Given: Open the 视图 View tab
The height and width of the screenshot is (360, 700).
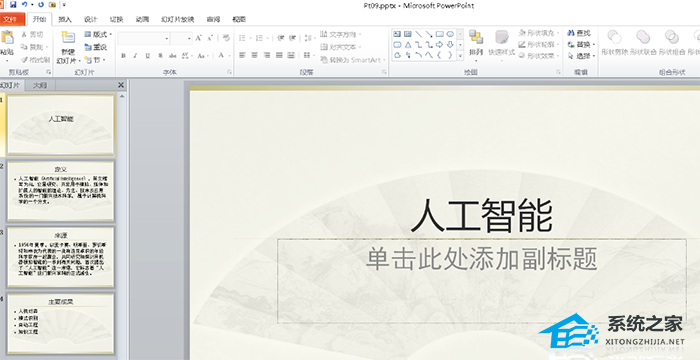Looking at the screenshot, I should (x=239, y=19).
